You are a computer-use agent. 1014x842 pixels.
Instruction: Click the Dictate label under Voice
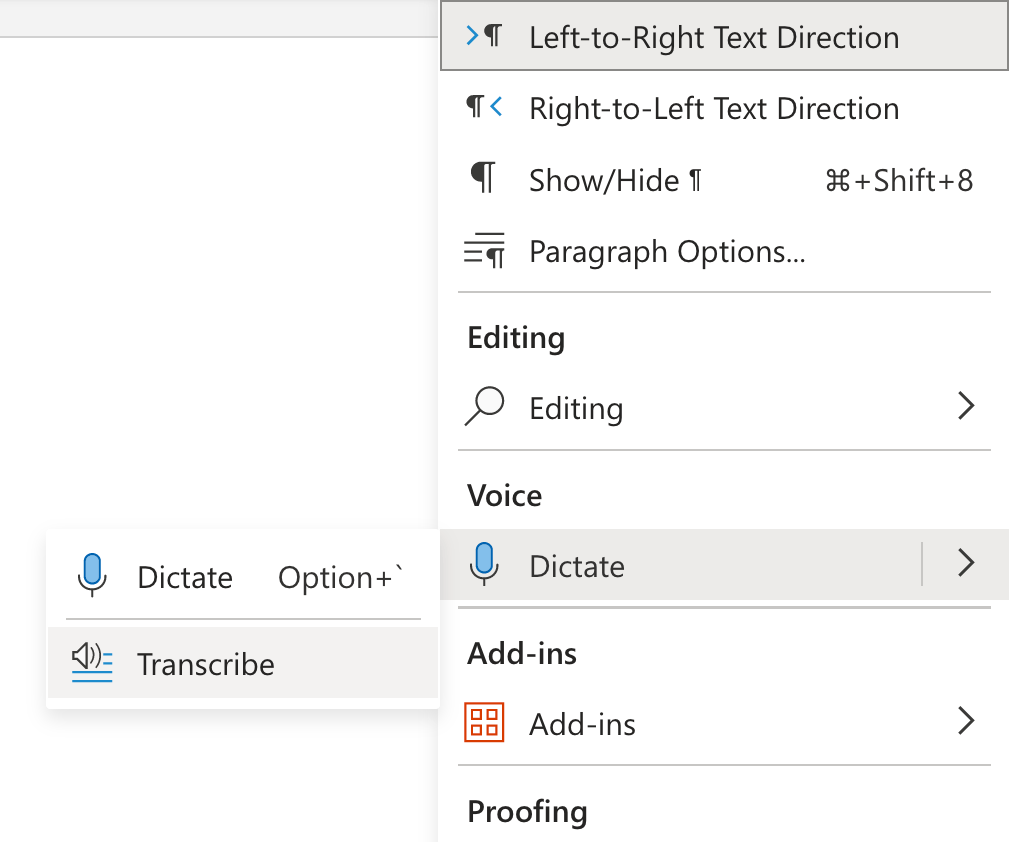click(x=577, y=566)
